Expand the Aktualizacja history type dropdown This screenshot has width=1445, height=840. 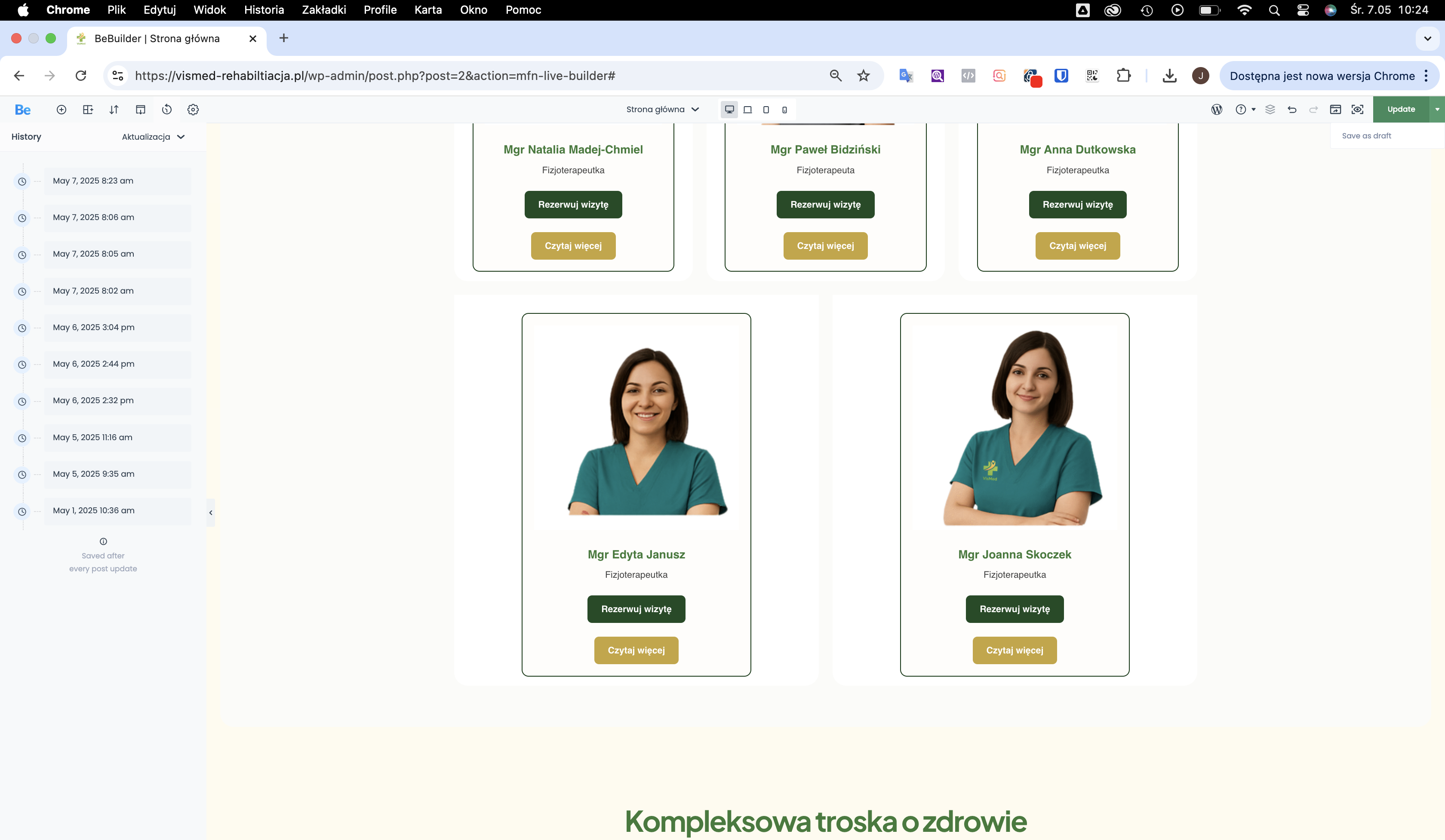(x=153, y=137)
